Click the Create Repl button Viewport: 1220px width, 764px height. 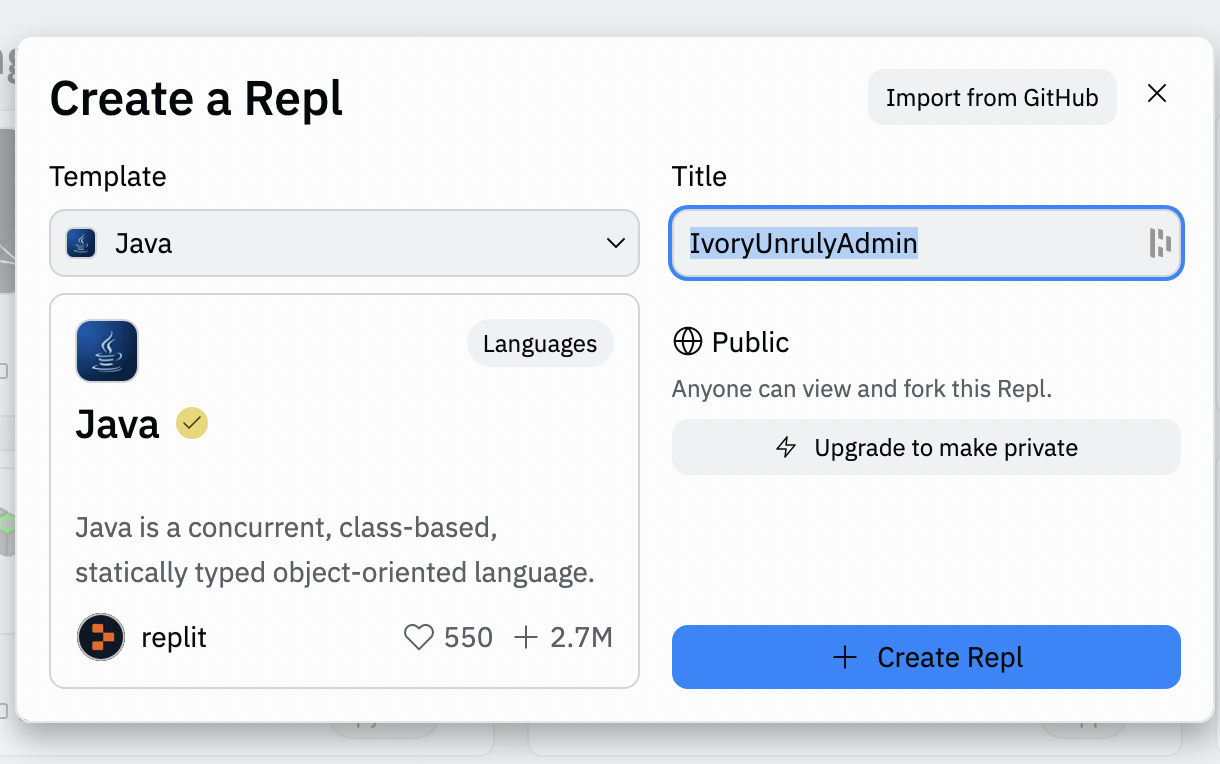tap(926, 657)
